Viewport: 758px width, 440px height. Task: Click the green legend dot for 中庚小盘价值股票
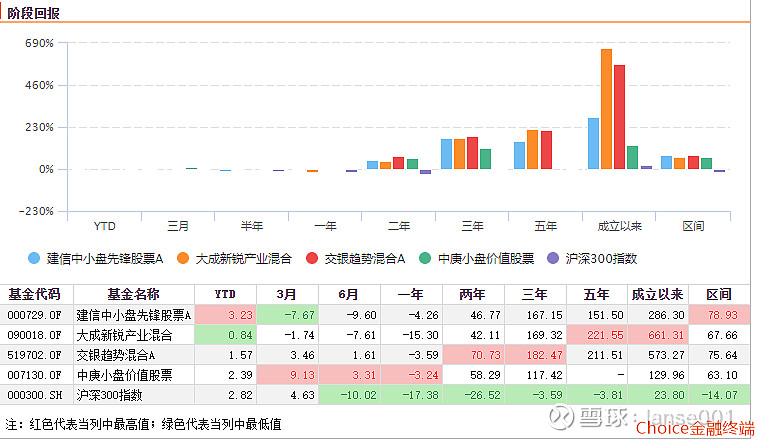[424, 258]
